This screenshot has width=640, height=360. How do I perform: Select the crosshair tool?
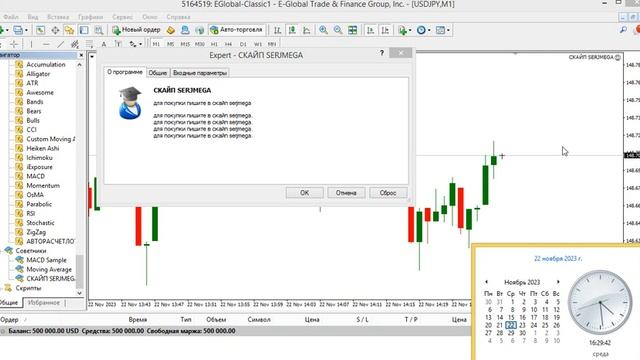pyautogui.click(x=14, y=44)
